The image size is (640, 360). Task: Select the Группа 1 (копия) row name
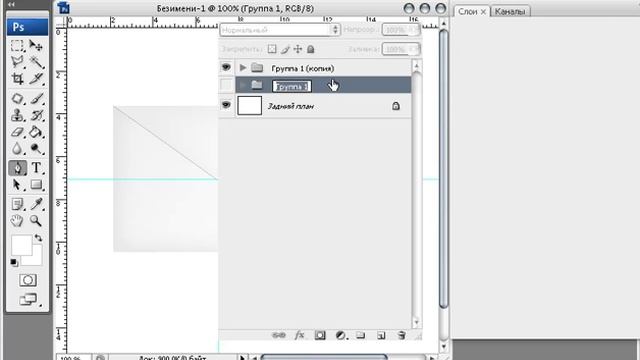pos(302,68)
